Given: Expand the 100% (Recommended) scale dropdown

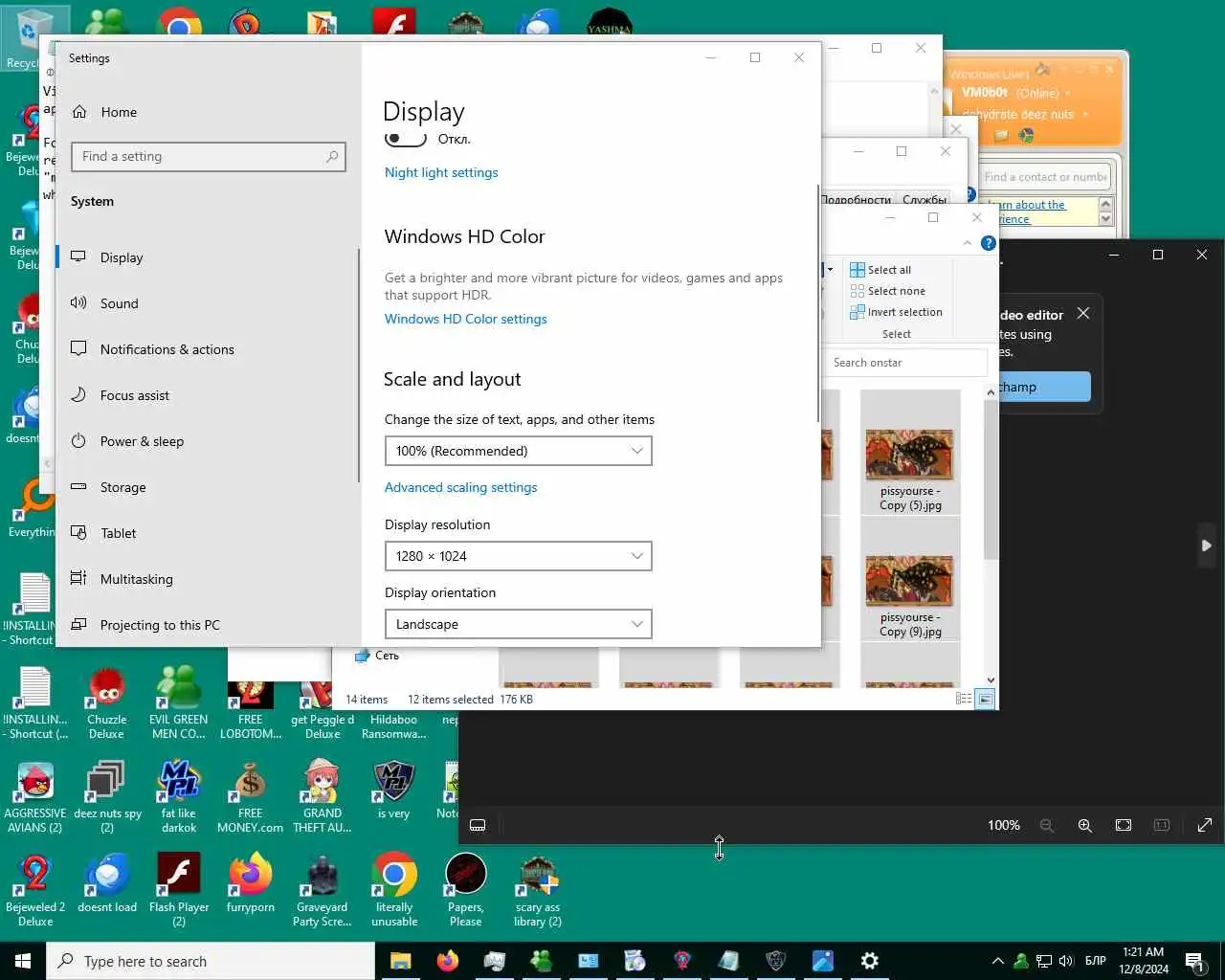Looking at the screenshot, I should point(518,451).
